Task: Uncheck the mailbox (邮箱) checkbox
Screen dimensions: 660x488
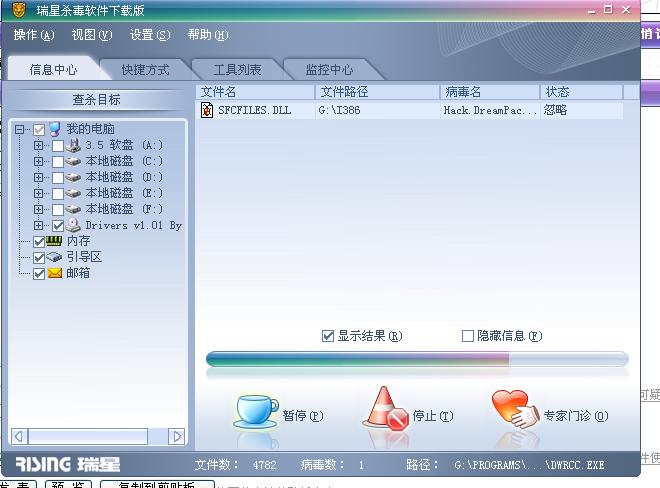Action: tap(39, 274)
